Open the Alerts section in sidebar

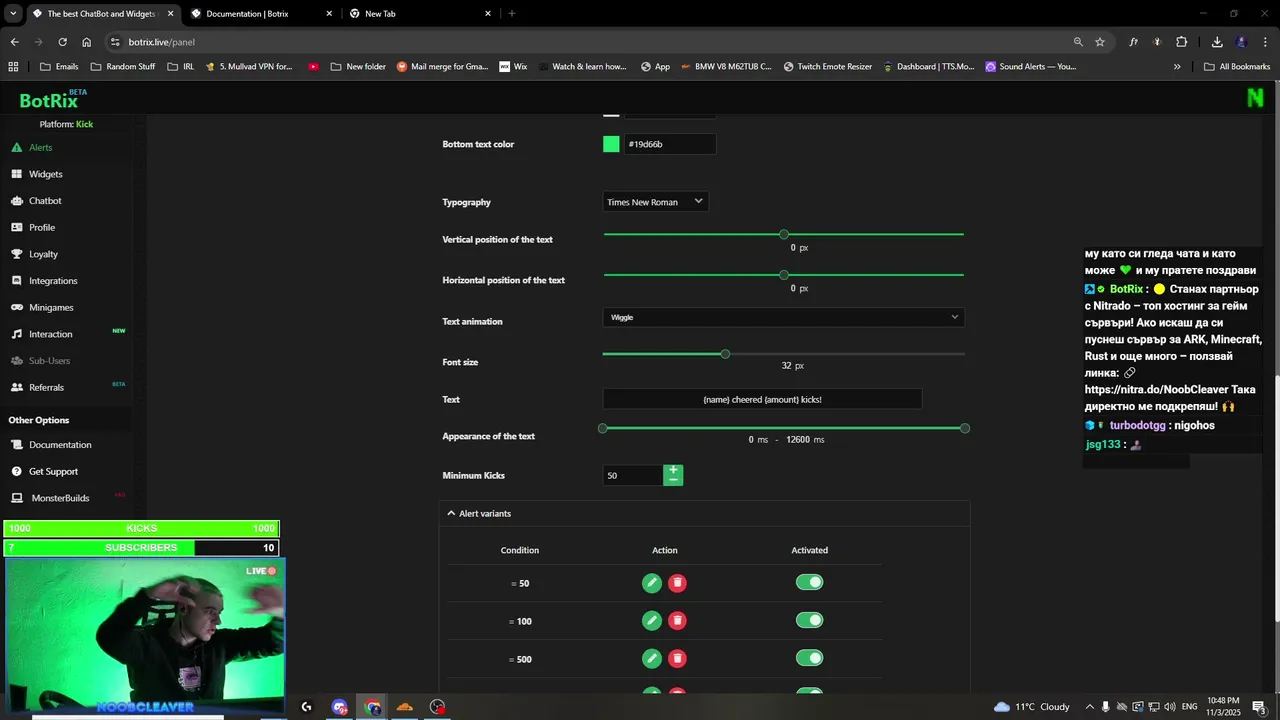point(40,147)
